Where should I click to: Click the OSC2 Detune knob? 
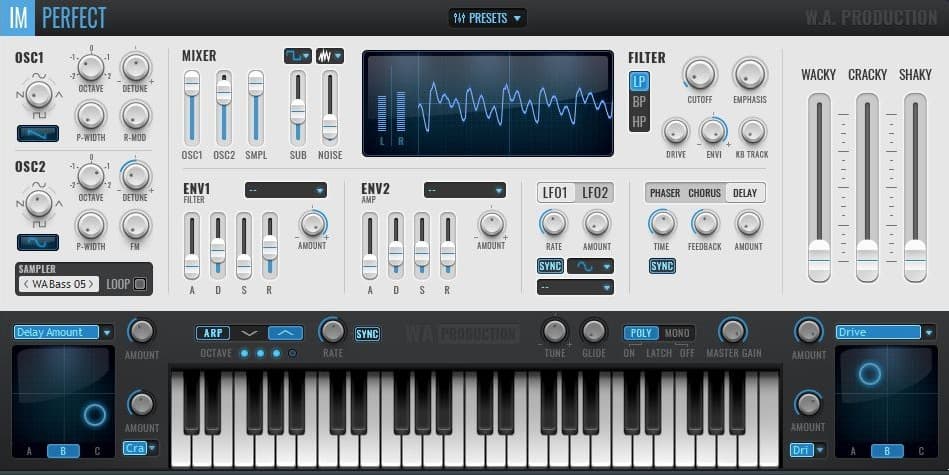coord(135,176)
